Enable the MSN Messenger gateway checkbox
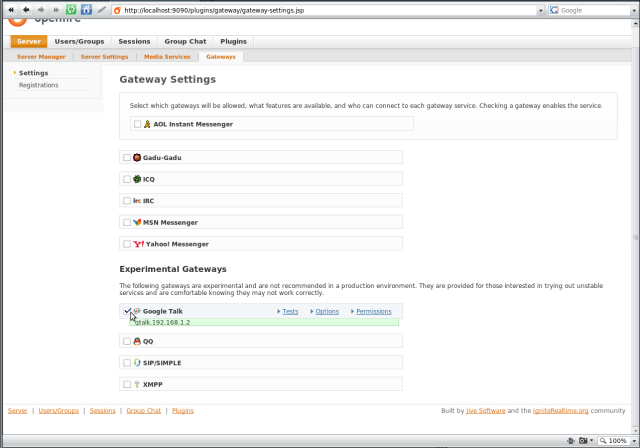This screenshot has height=448, width=640. pos(127,222)
